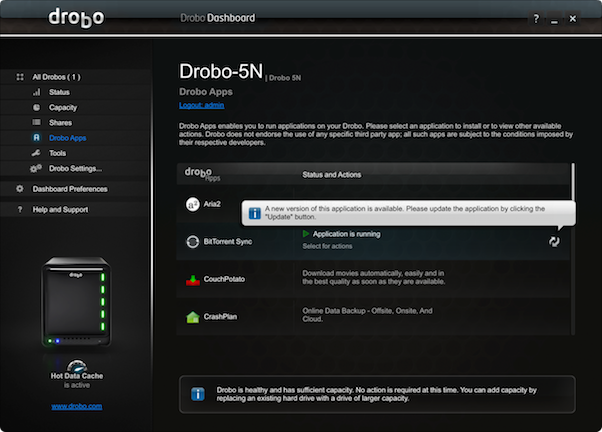Open the Capacity section
Viewport: 602px width, 432px height.
[63, 108]
